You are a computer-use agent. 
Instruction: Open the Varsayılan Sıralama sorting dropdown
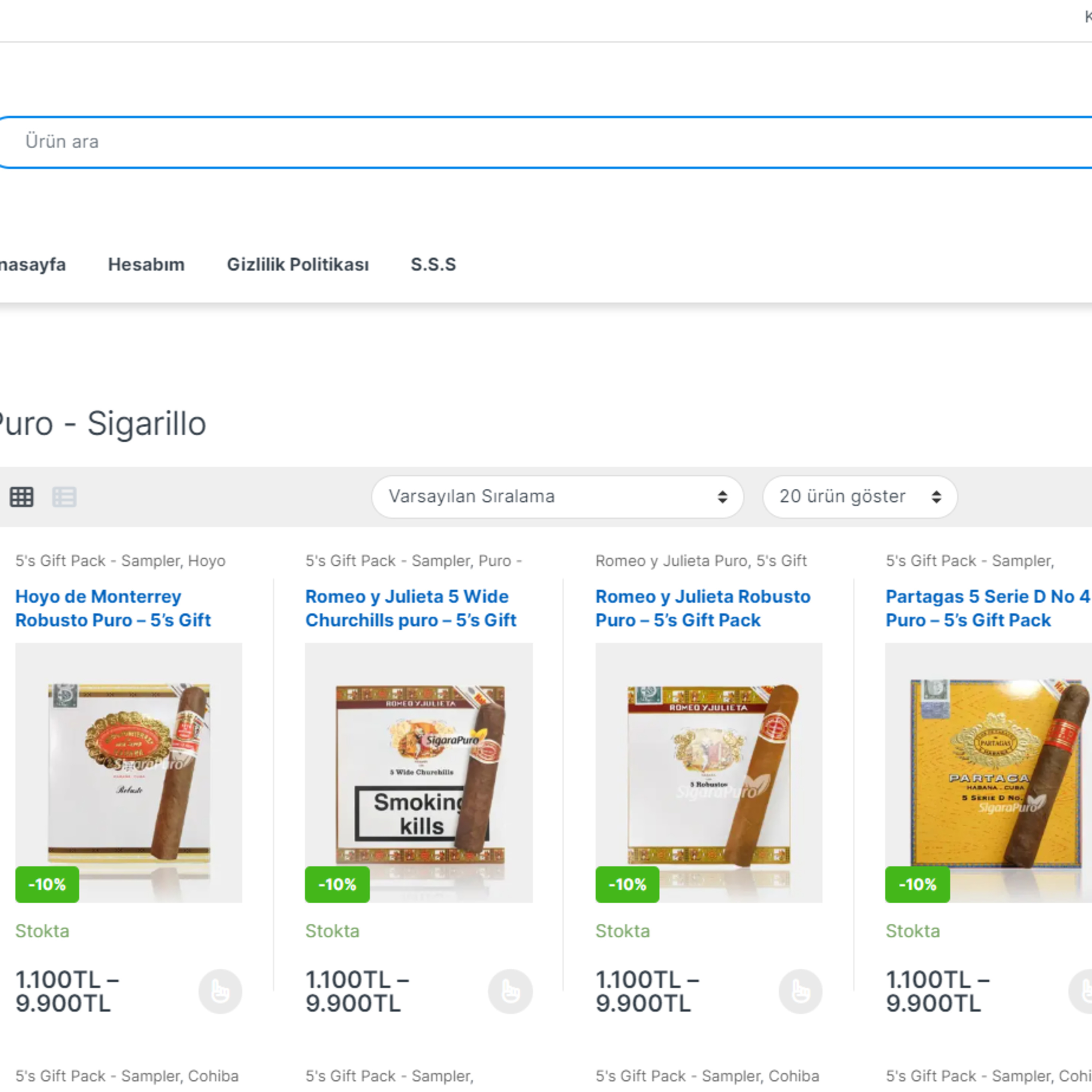click(x=557, y=497)
